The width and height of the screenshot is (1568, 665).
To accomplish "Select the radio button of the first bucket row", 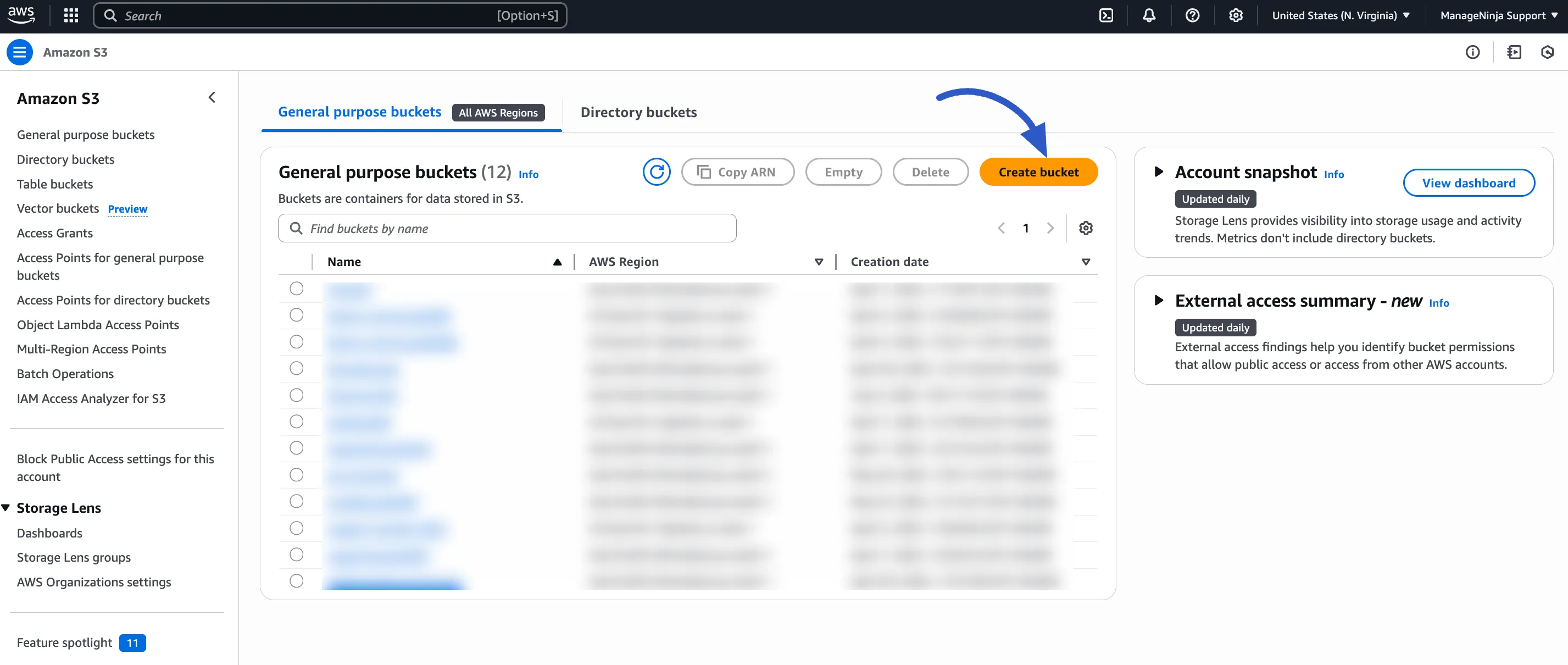I will (x=297, y=289).
